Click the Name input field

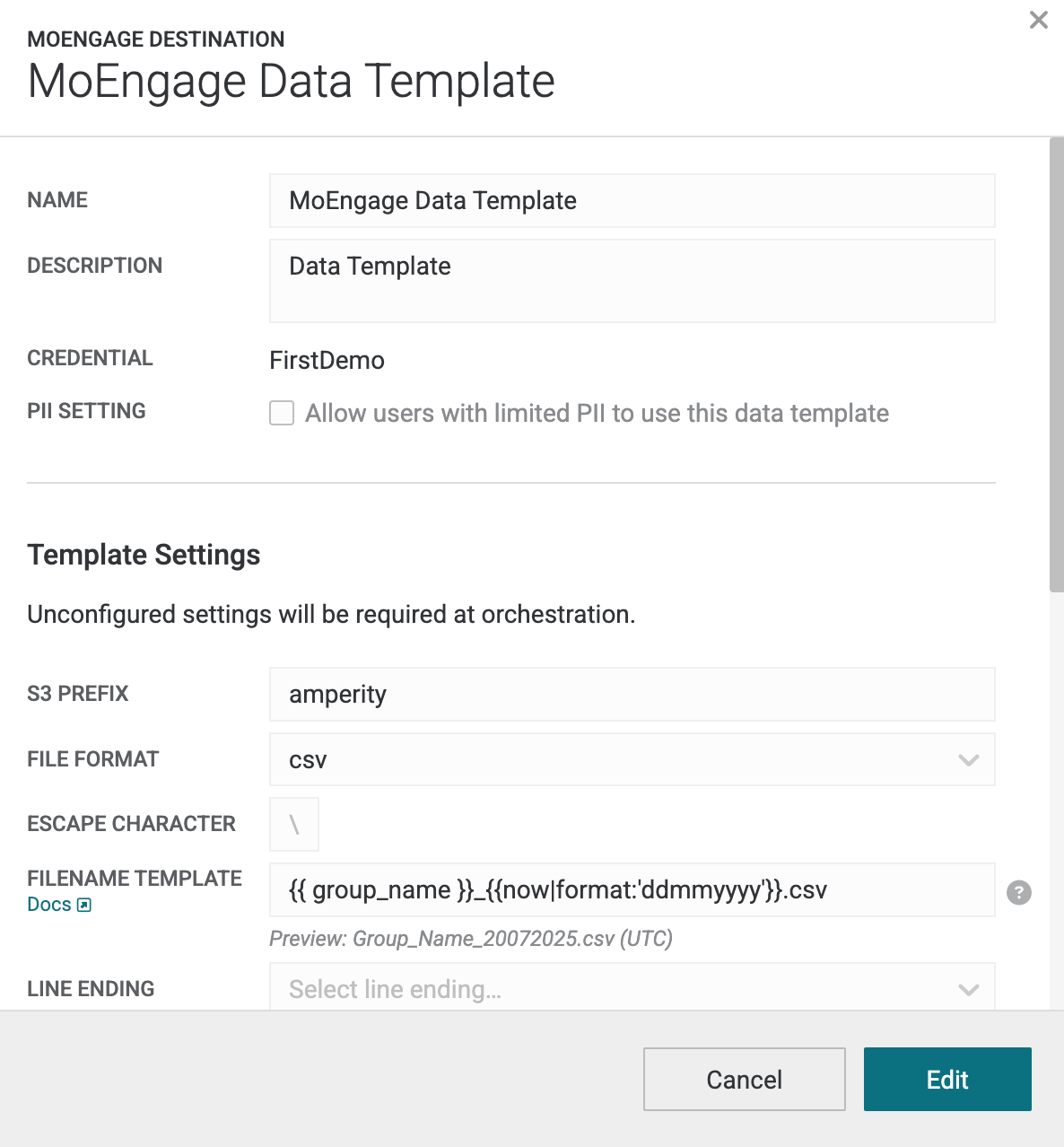(632, 200)
